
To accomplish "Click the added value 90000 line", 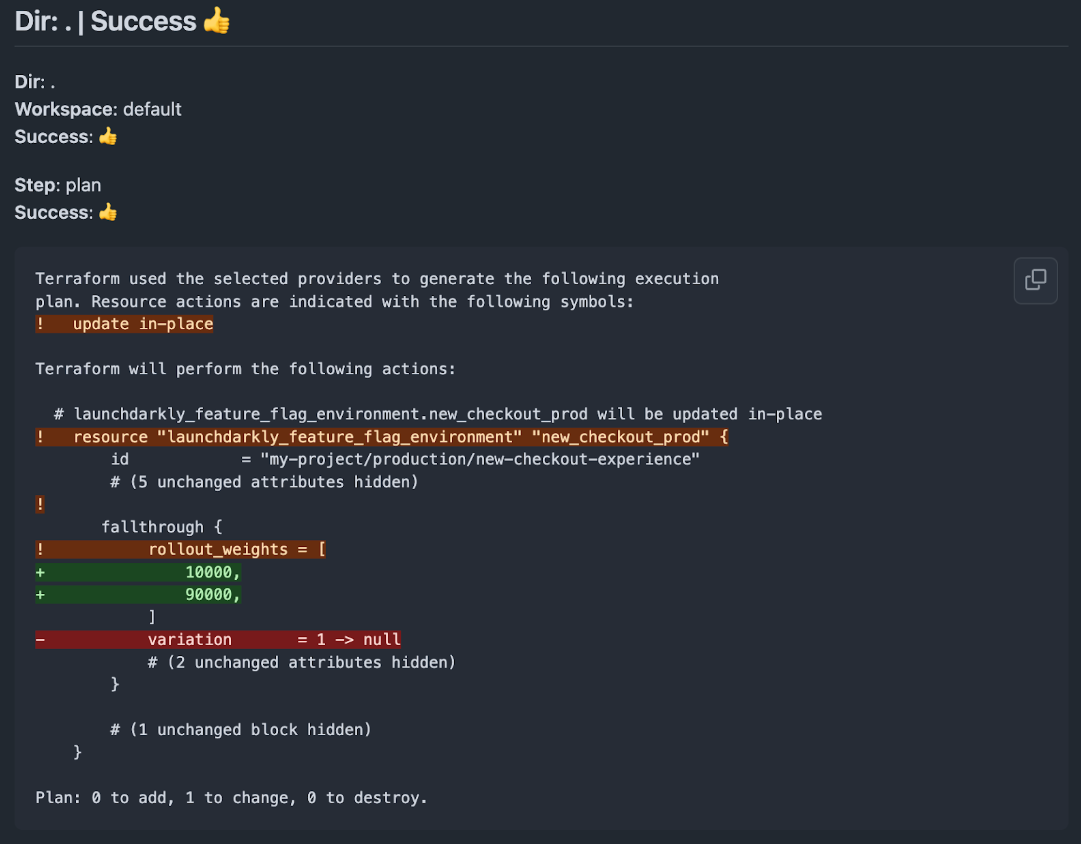I will click(x=138, y=594).
